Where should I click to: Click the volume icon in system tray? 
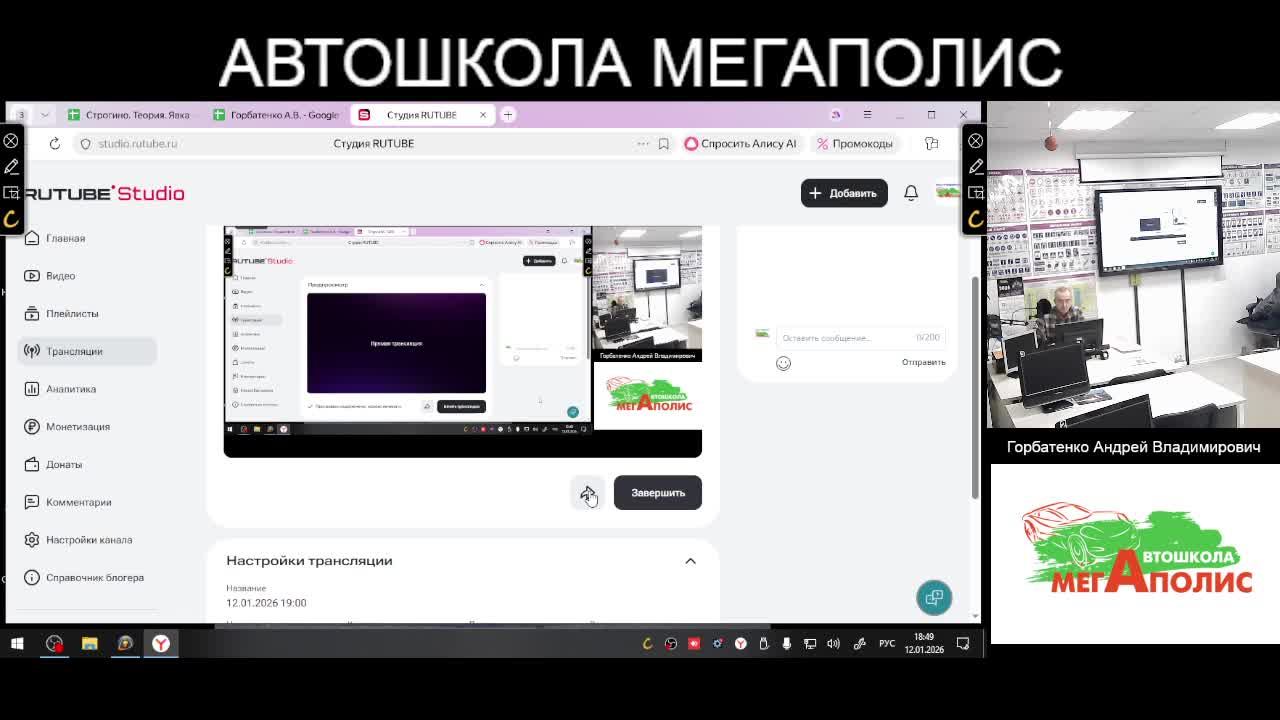(x=834, y=644)
